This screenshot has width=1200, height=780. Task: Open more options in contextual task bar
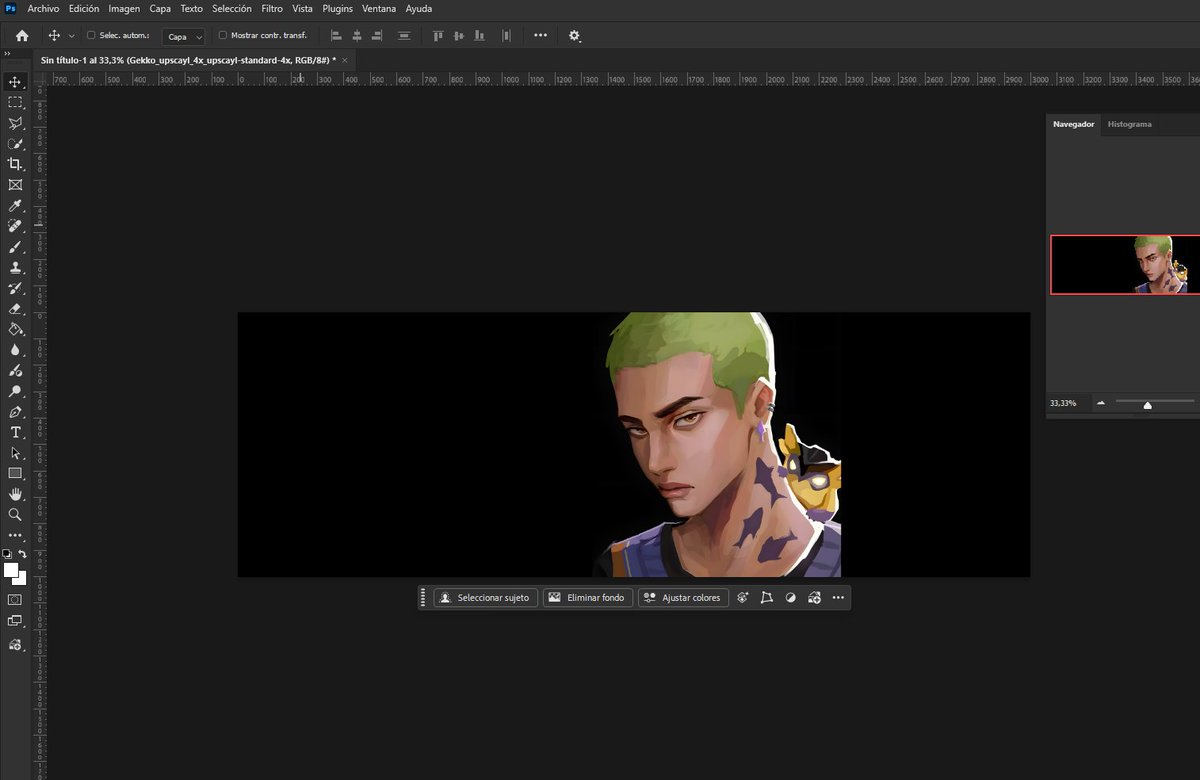tap(838, 598)
